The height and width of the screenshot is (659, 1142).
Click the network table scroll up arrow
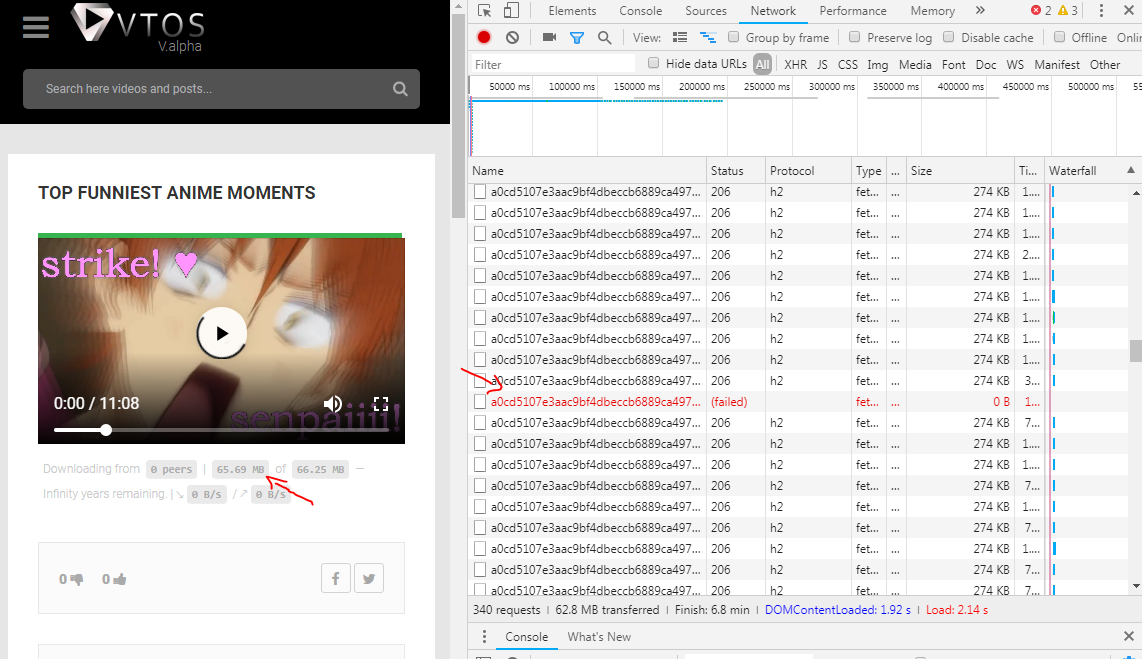pyautogui.click(x=1136, y=193)
